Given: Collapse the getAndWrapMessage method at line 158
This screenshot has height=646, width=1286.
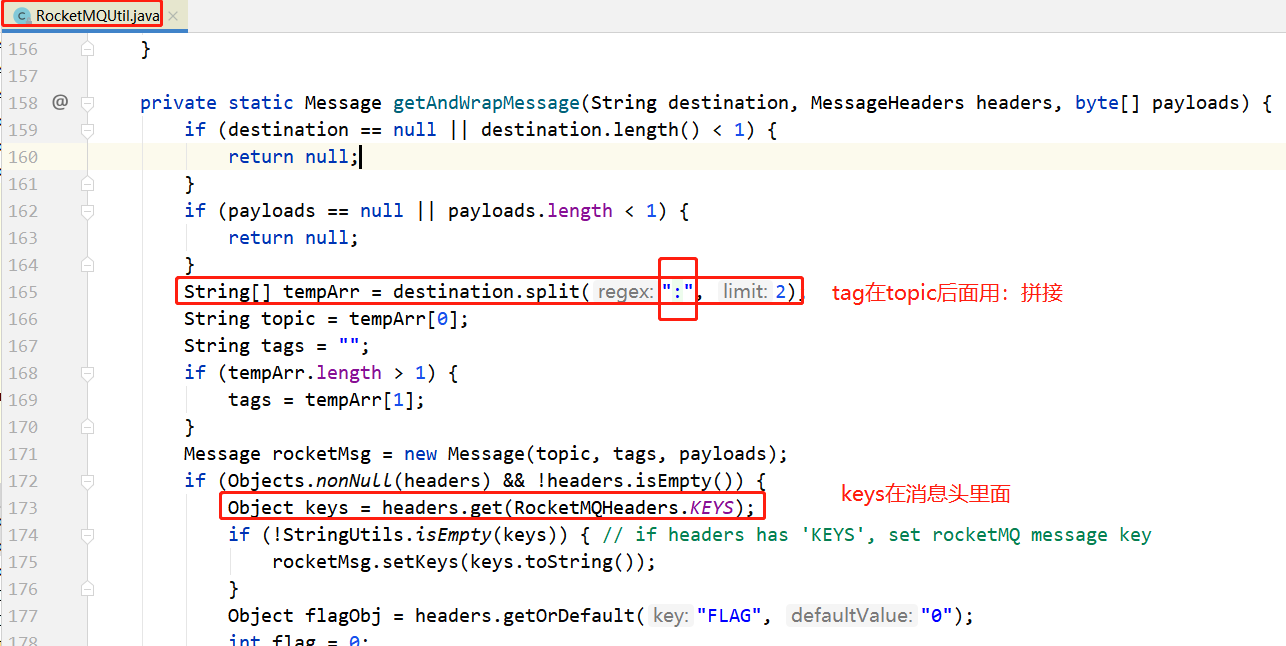Looking at the screenshot, I should click(x=87, y=103).
